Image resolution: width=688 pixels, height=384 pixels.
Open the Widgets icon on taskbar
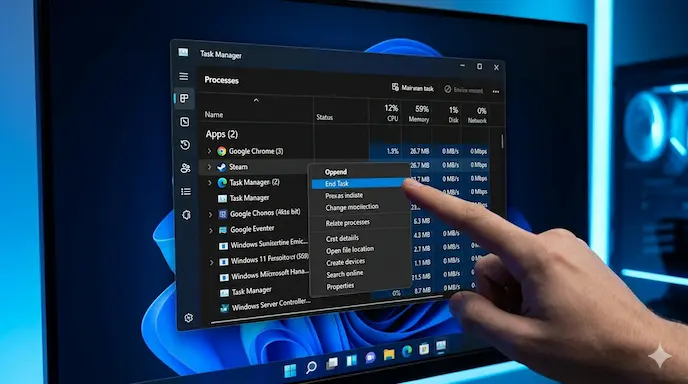351,360
